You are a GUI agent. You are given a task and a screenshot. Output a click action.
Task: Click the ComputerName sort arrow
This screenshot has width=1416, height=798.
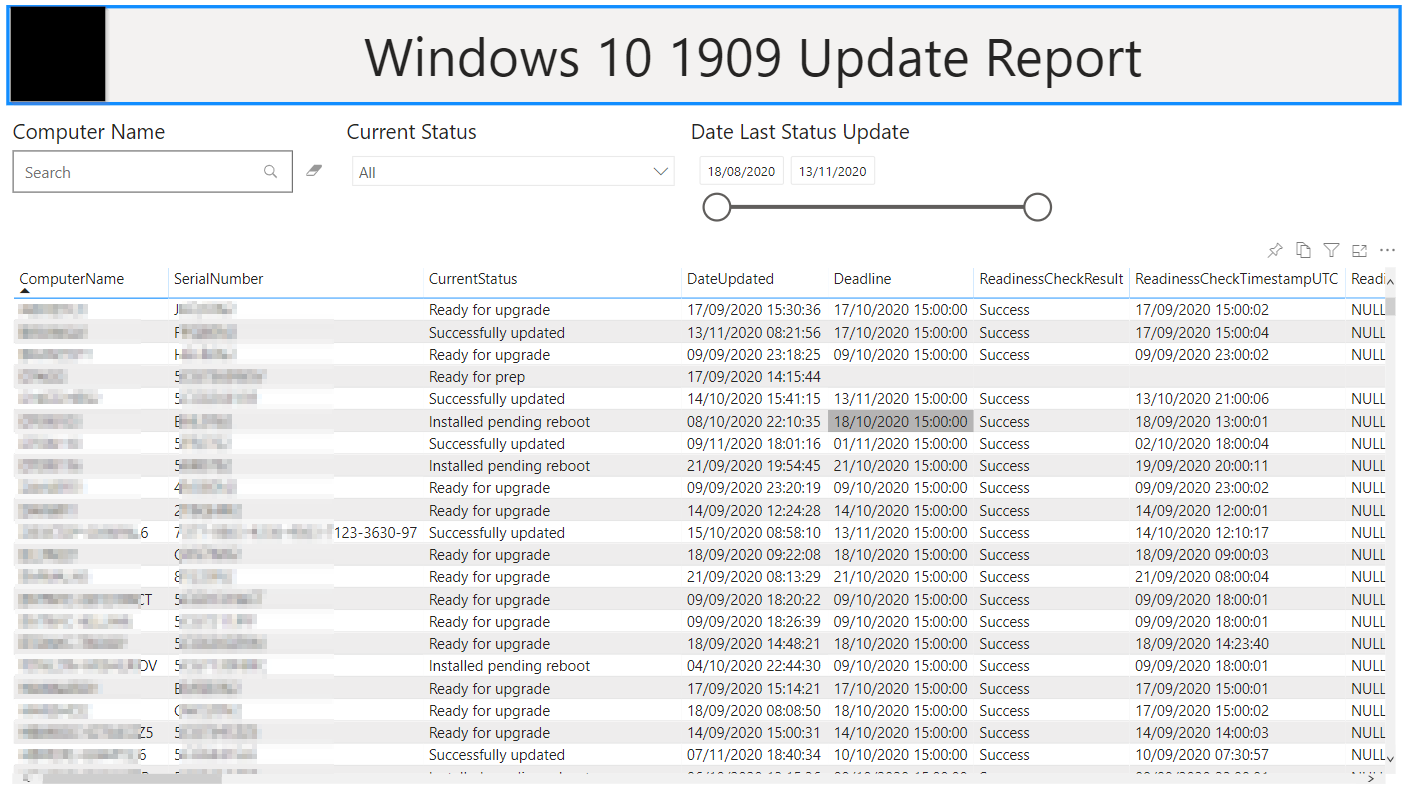tap(25, 290)
